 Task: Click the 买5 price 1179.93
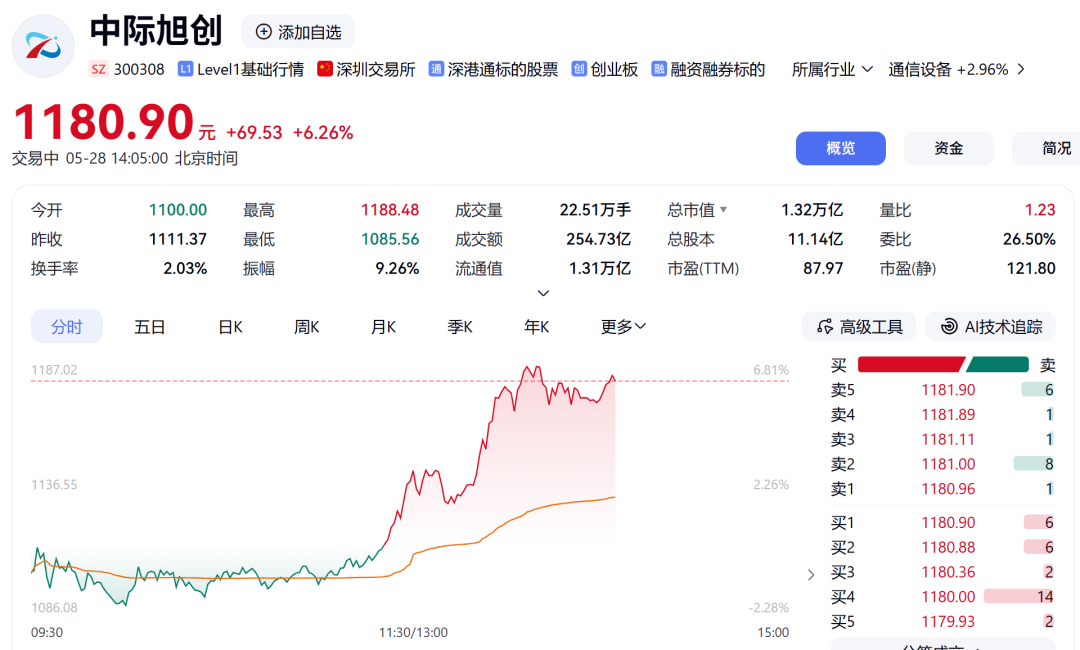948,622
